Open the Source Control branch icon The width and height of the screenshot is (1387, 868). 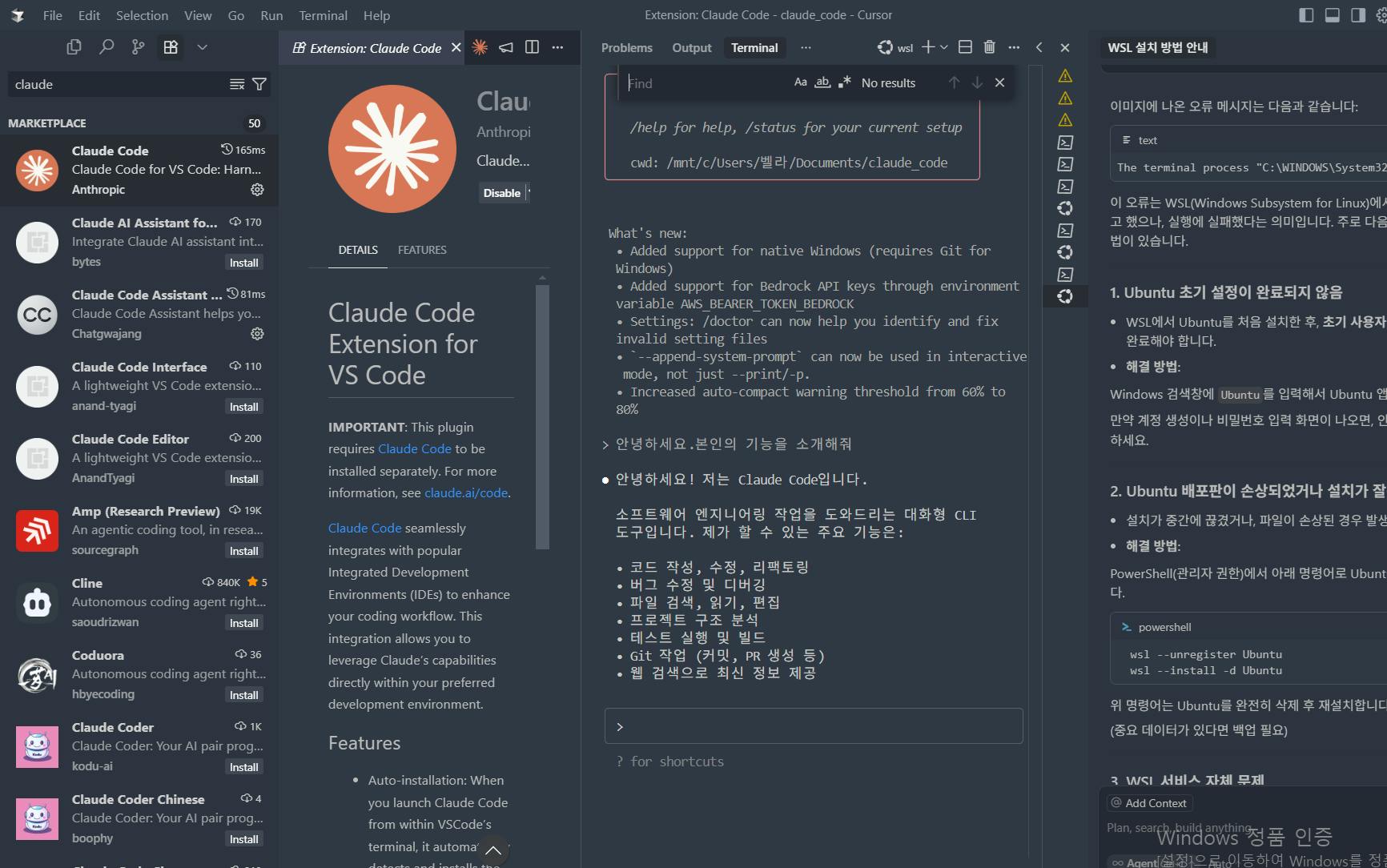tap(139, 47)
